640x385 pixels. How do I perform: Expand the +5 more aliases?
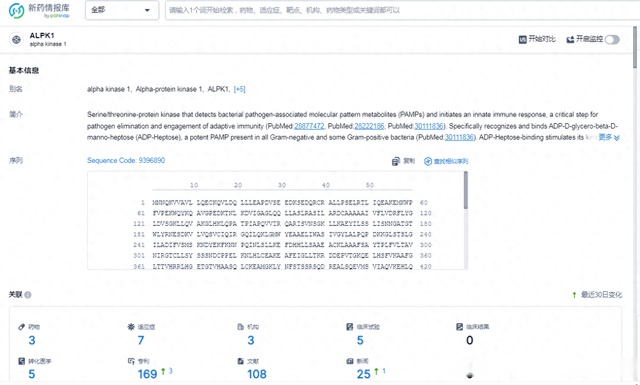[240, 89]
